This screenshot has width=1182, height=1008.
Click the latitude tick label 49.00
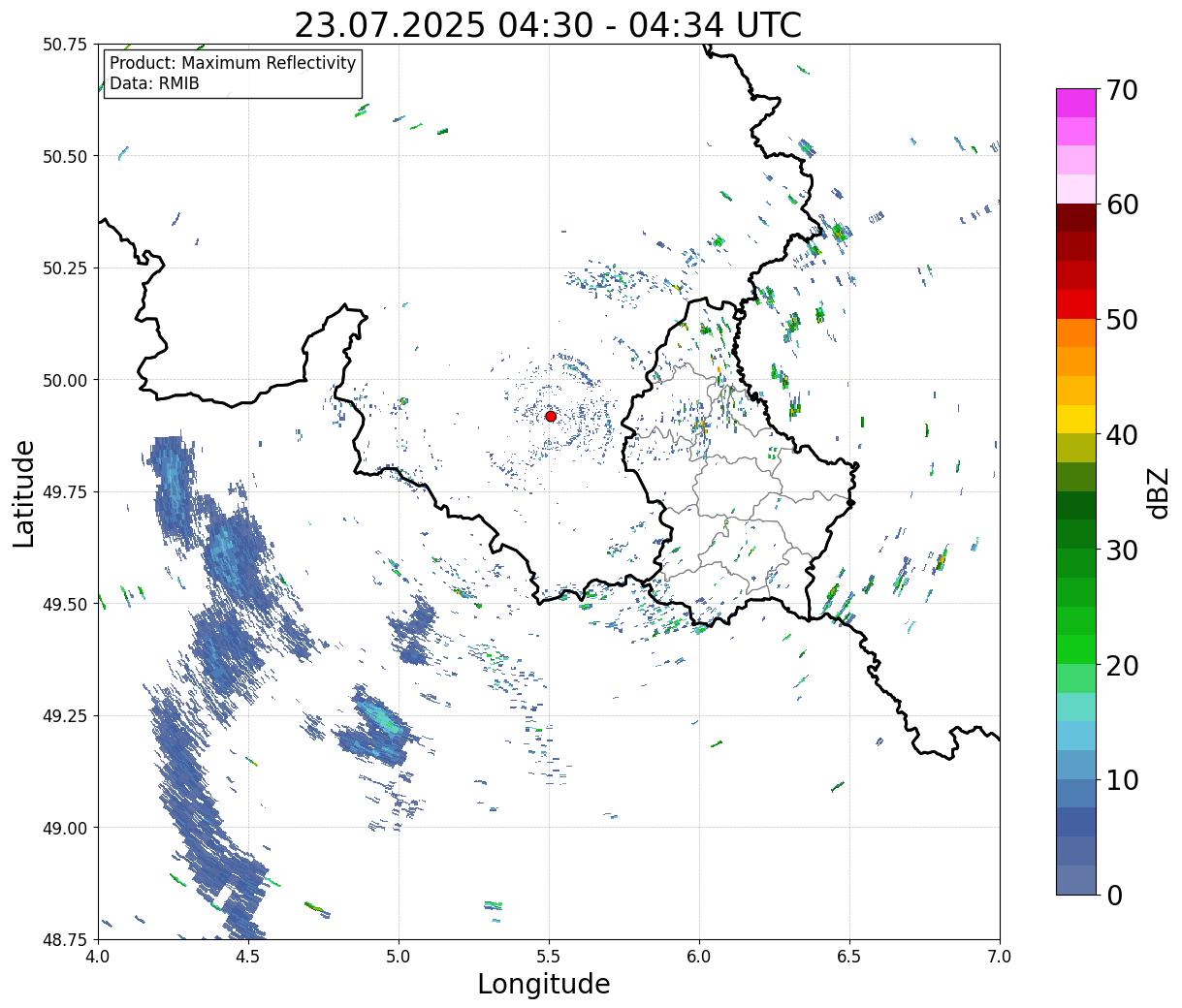point(65,828)
